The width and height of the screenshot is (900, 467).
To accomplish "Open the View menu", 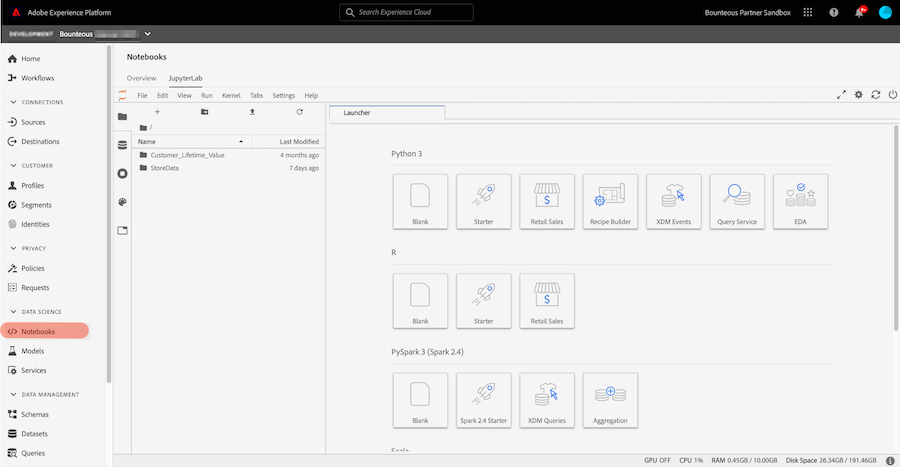I will click(184, 95).
